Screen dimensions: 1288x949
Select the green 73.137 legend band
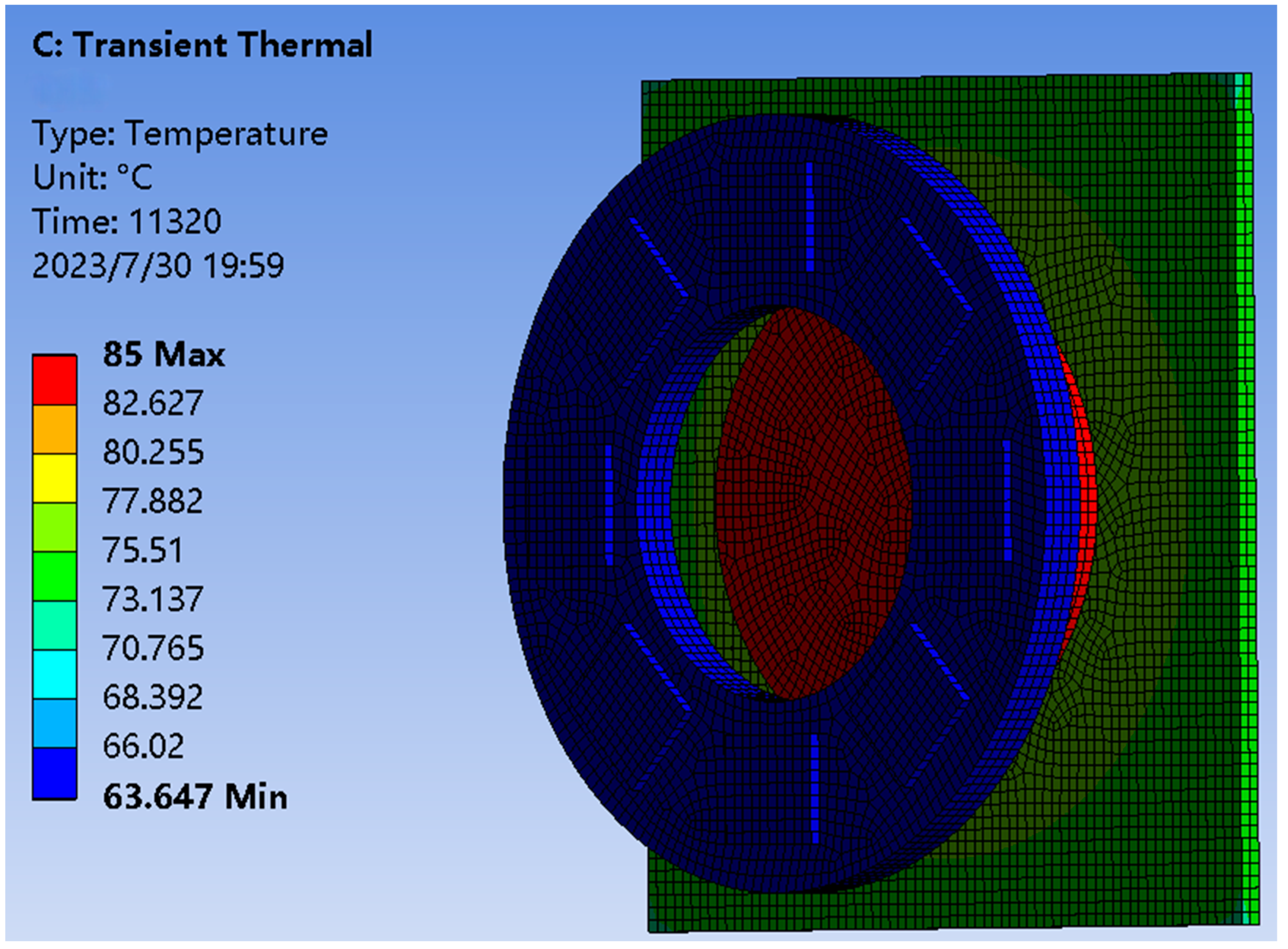pos(55,574)
